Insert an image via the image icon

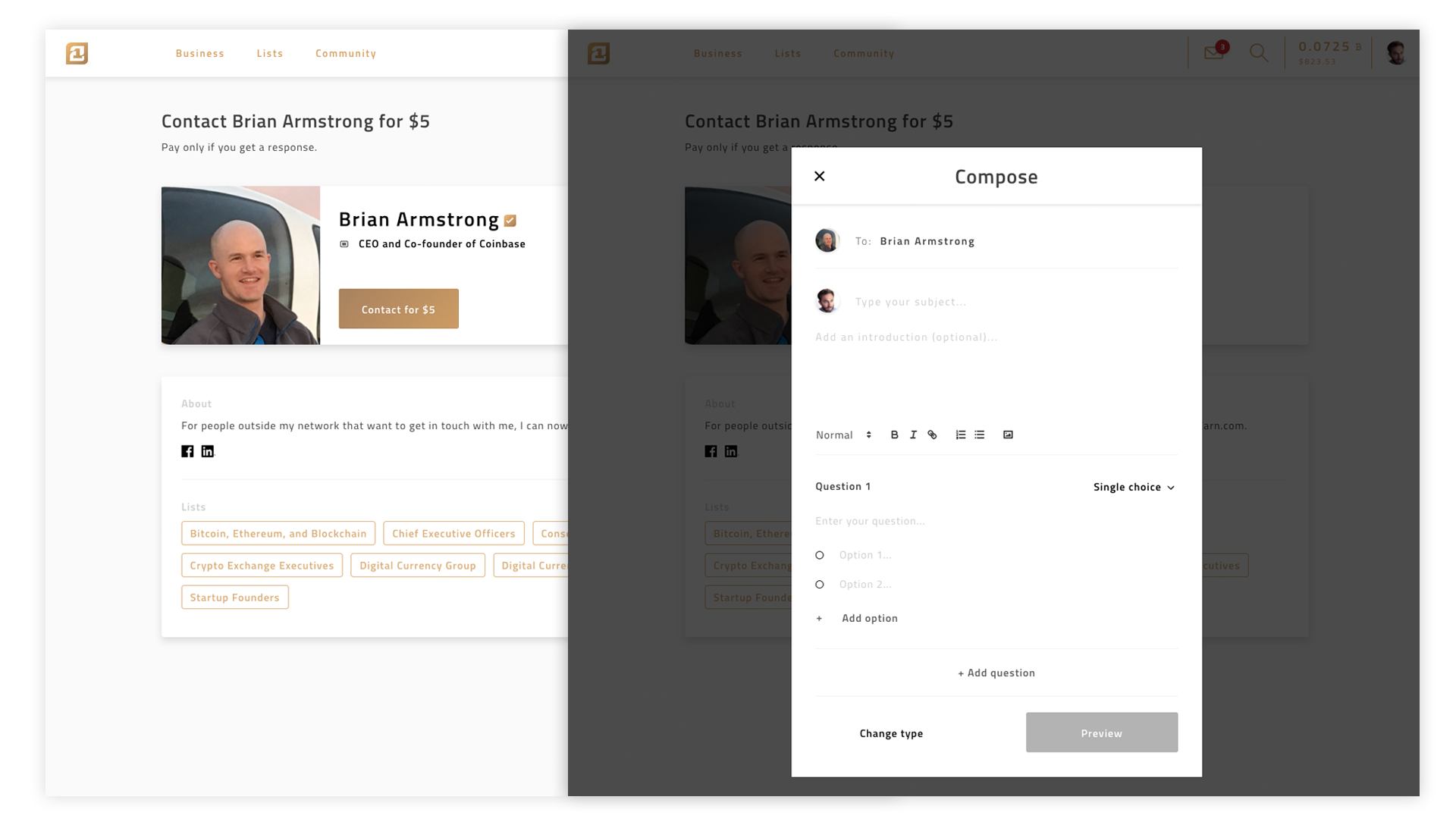1008,435
